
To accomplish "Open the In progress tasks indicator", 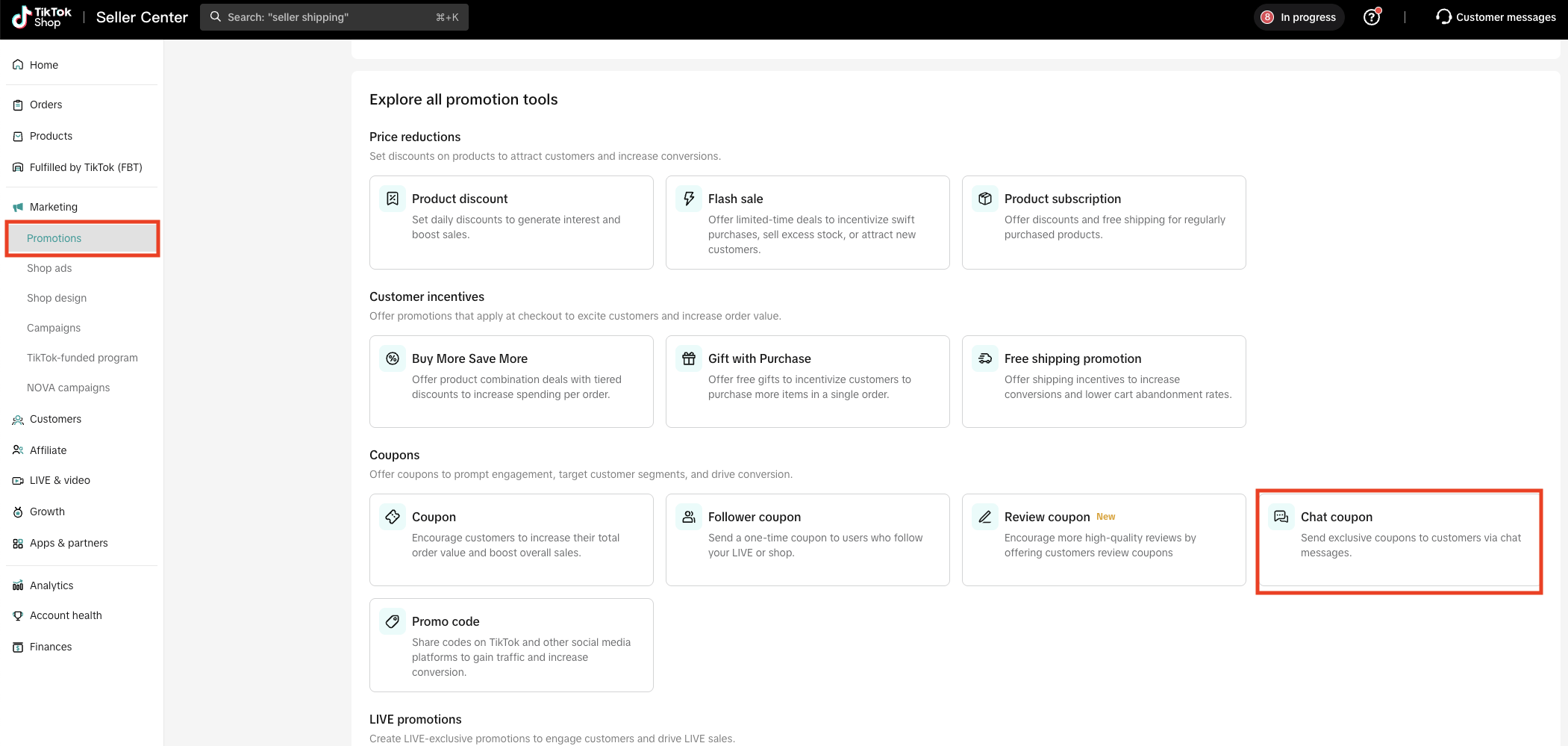I will (x=1299, y=17).
